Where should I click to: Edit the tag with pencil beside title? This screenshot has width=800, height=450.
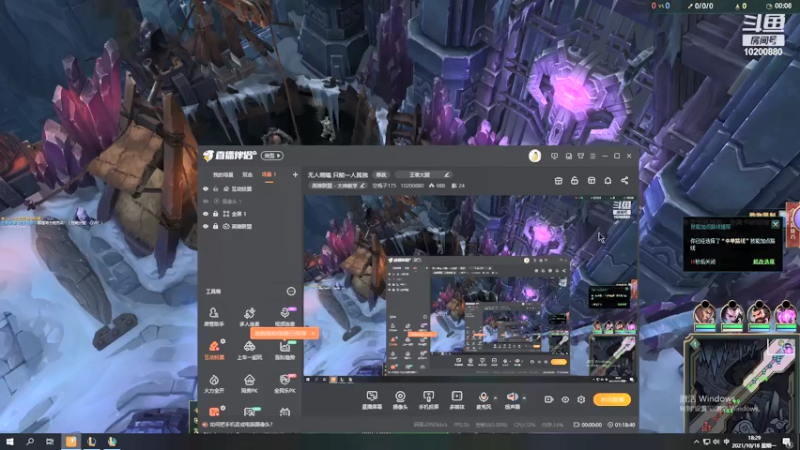pyautogui.click(x=423, y=174)
